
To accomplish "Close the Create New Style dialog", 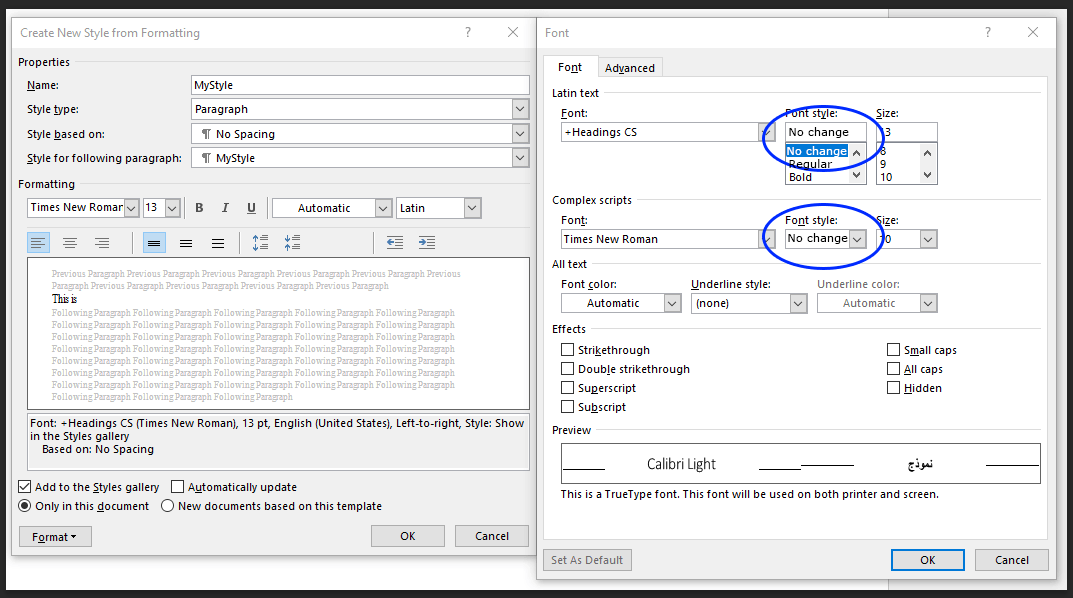I will click(513, 32).
